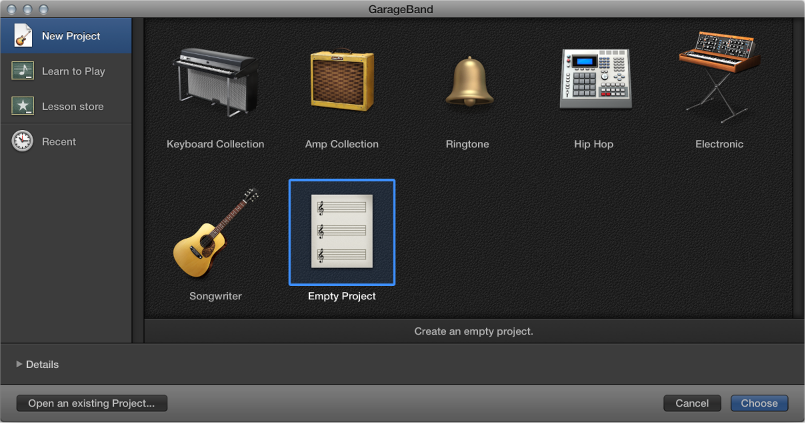Show the Recent projects label

point(59,141)
